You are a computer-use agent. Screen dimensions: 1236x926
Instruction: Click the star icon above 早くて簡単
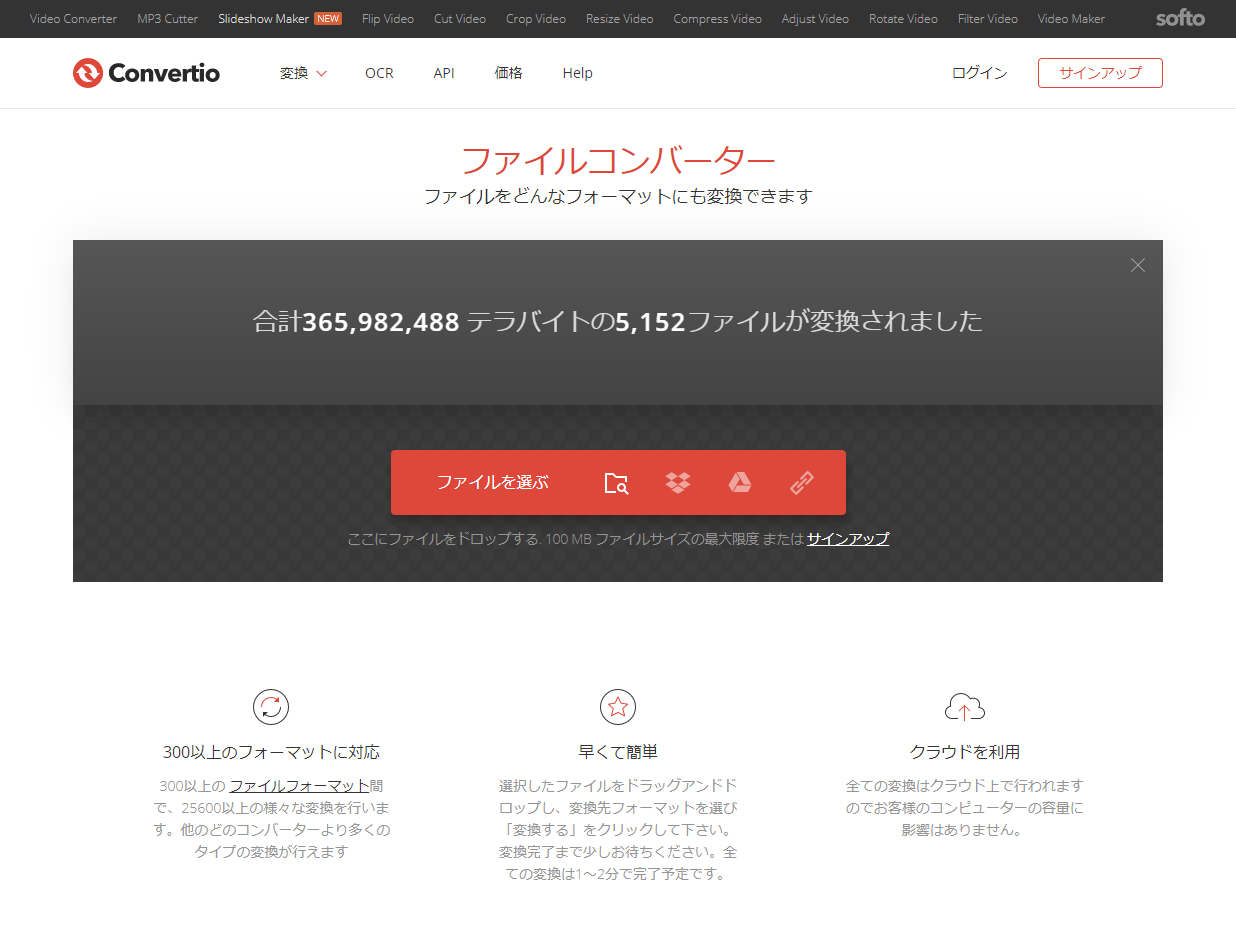(x=618, y=707)
